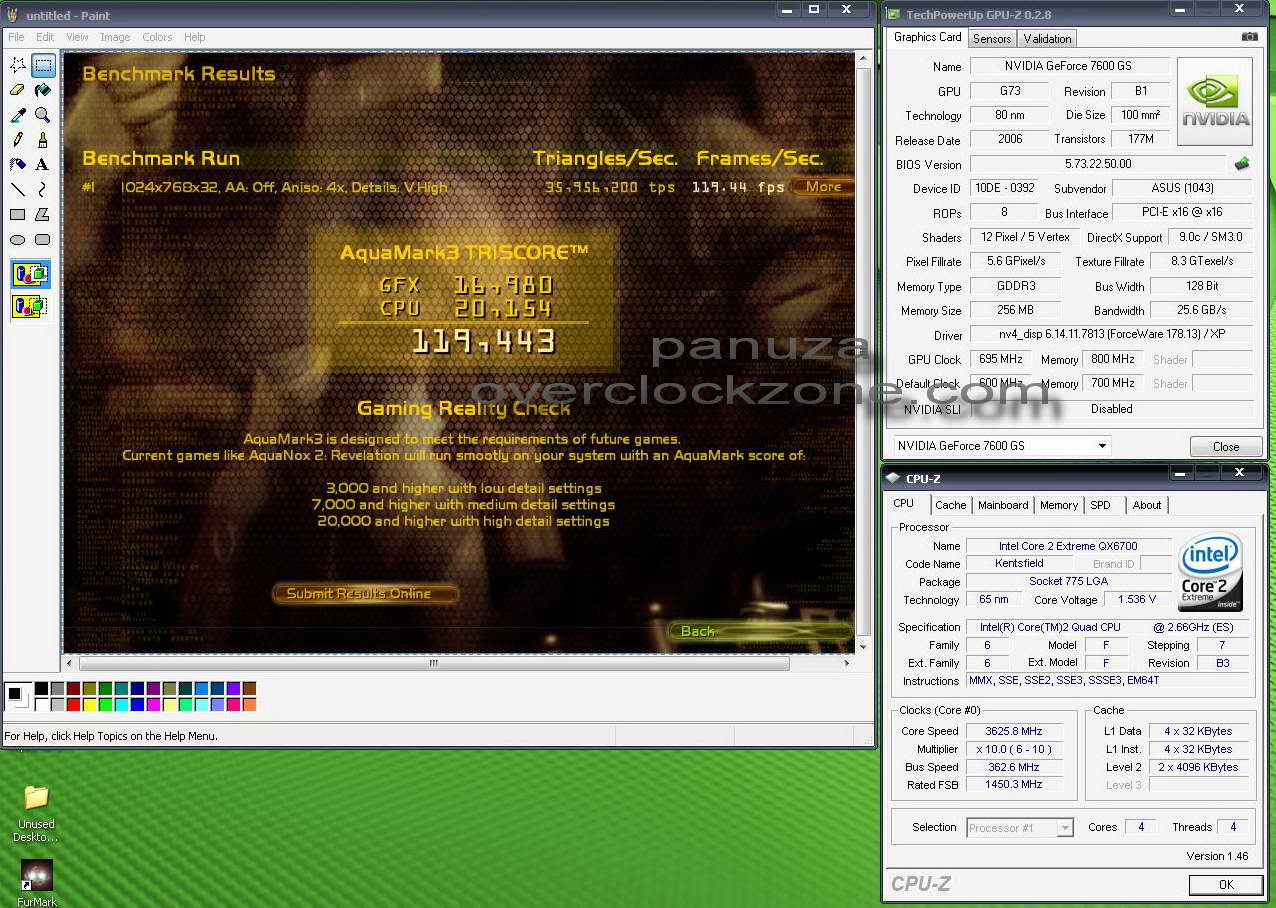Click GPU-Z BIOS save chip icon

point(1242,163)
